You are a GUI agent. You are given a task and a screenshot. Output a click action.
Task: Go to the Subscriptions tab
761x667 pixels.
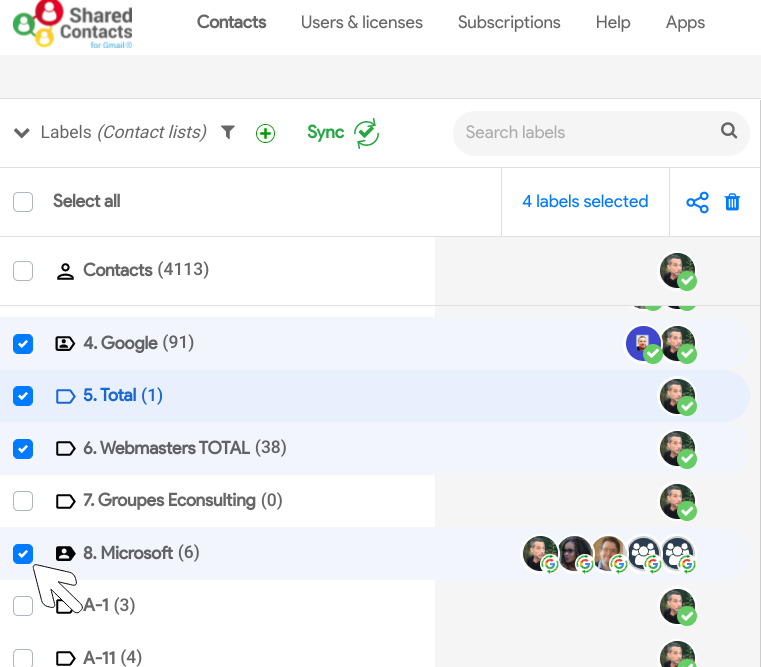point(509,22)
